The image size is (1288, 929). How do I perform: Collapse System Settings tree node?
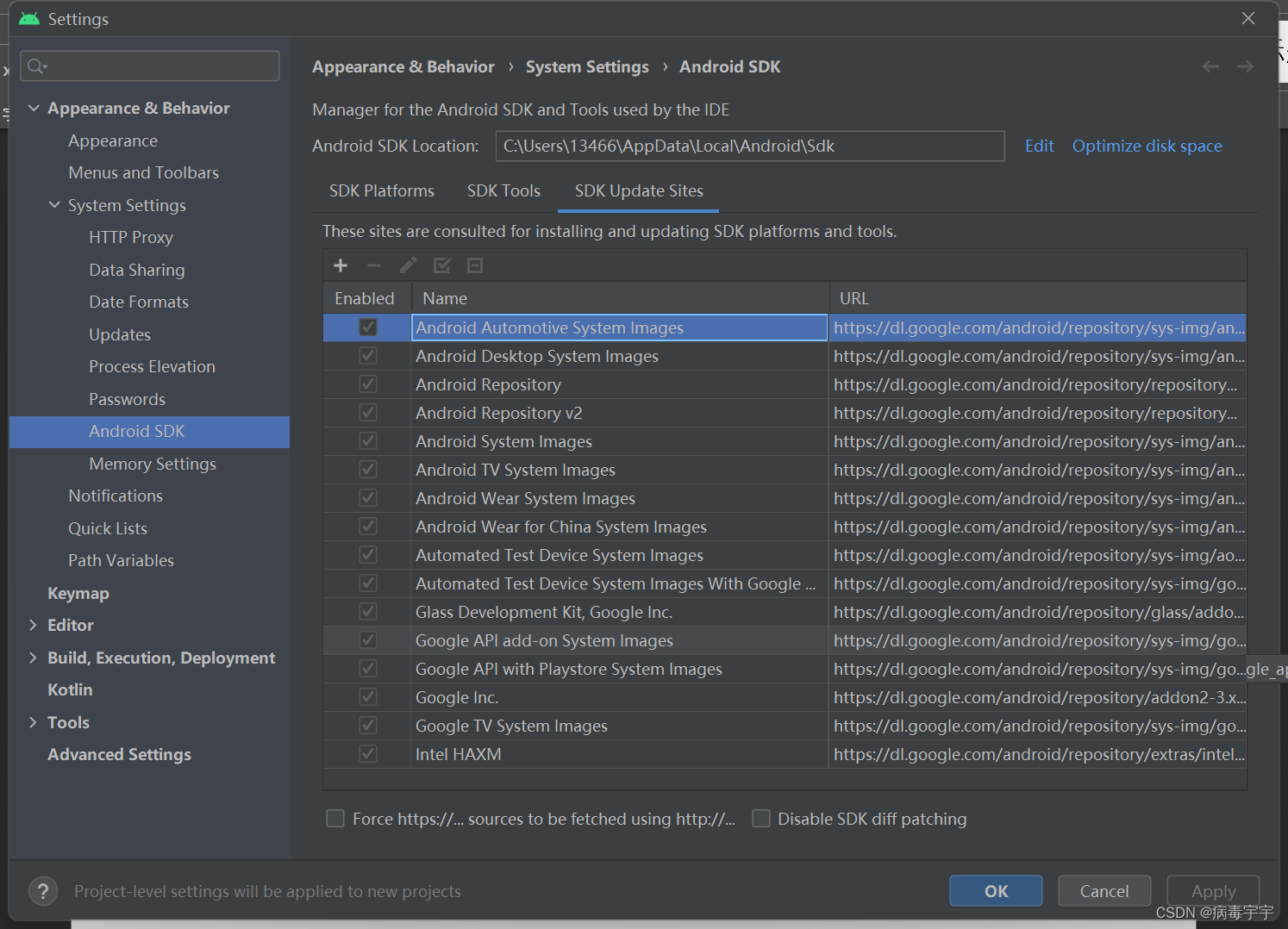click(x=54, y=205)
